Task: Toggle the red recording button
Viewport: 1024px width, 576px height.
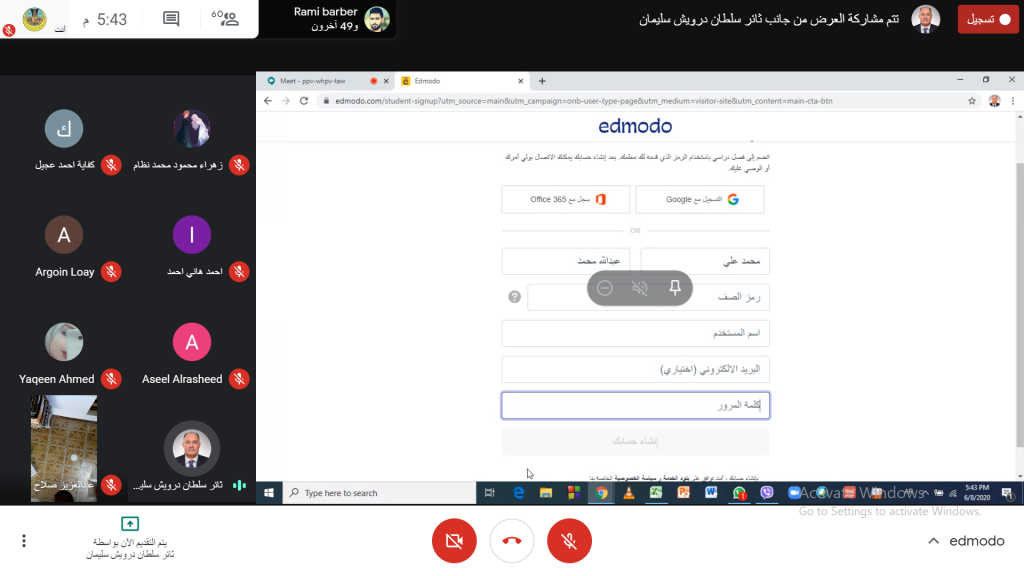Action: coord(988,19)
